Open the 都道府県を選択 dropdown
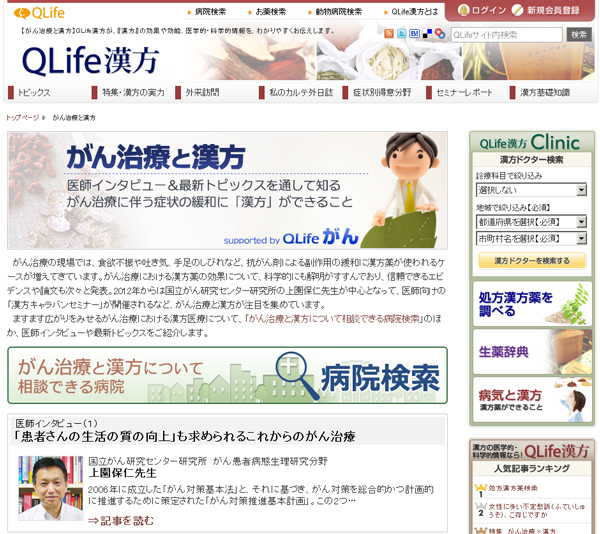 tap(531, 222)
